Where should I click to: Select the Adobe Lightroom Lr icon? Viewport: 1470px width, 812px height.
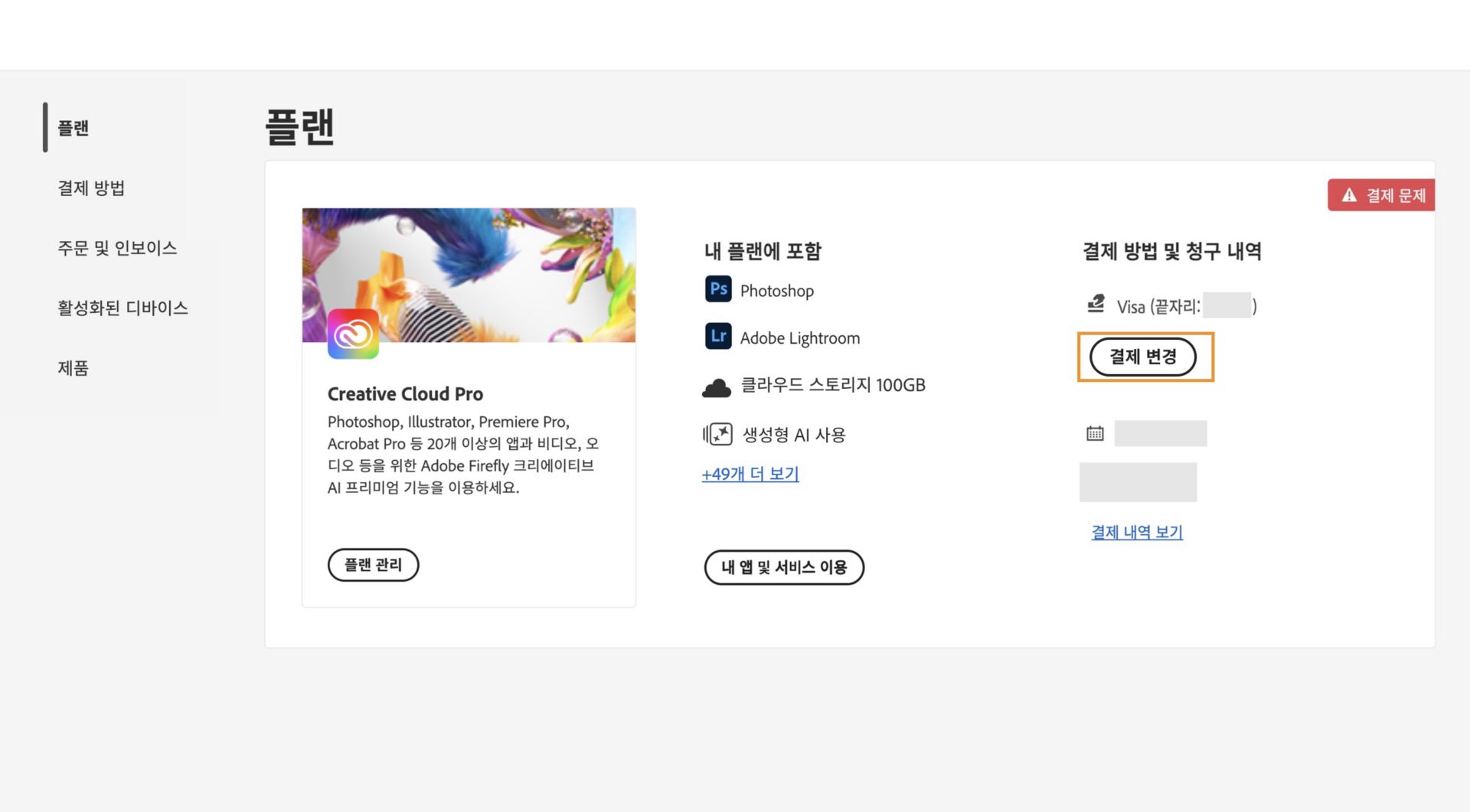pos(717,337)
